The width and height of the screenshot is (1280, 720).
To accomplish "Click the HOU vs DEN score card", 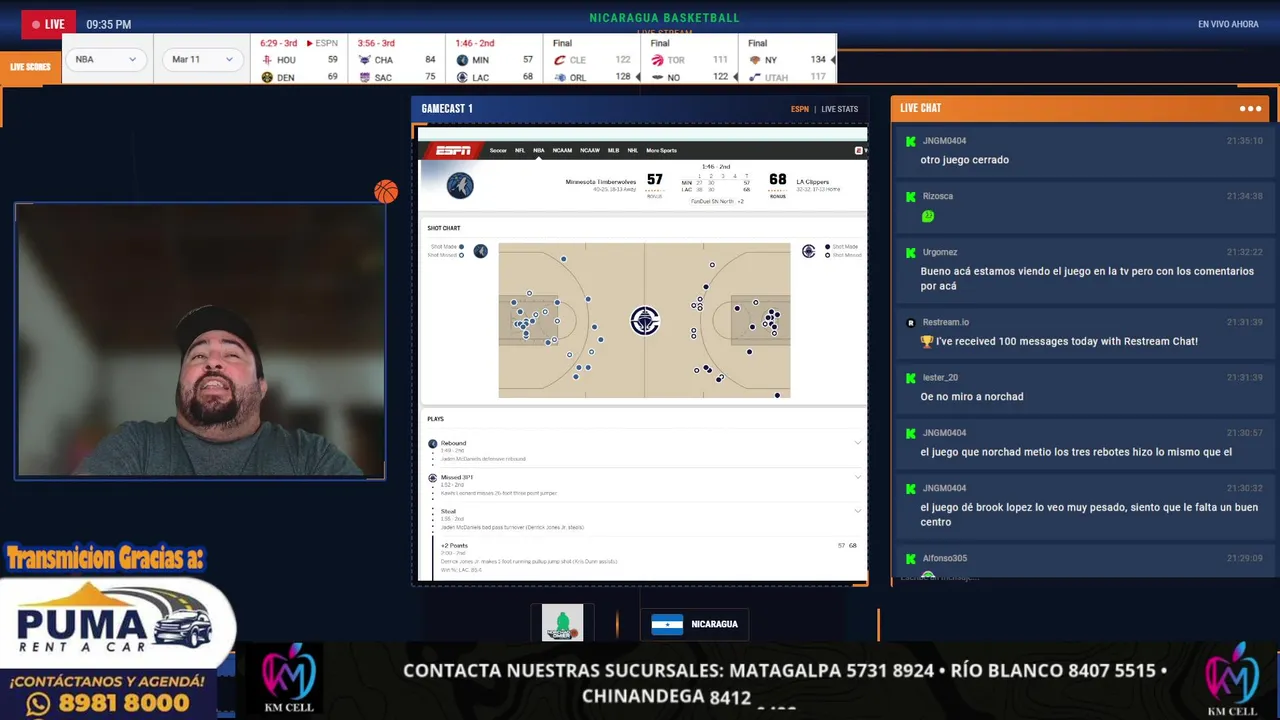I will [298, 60].
